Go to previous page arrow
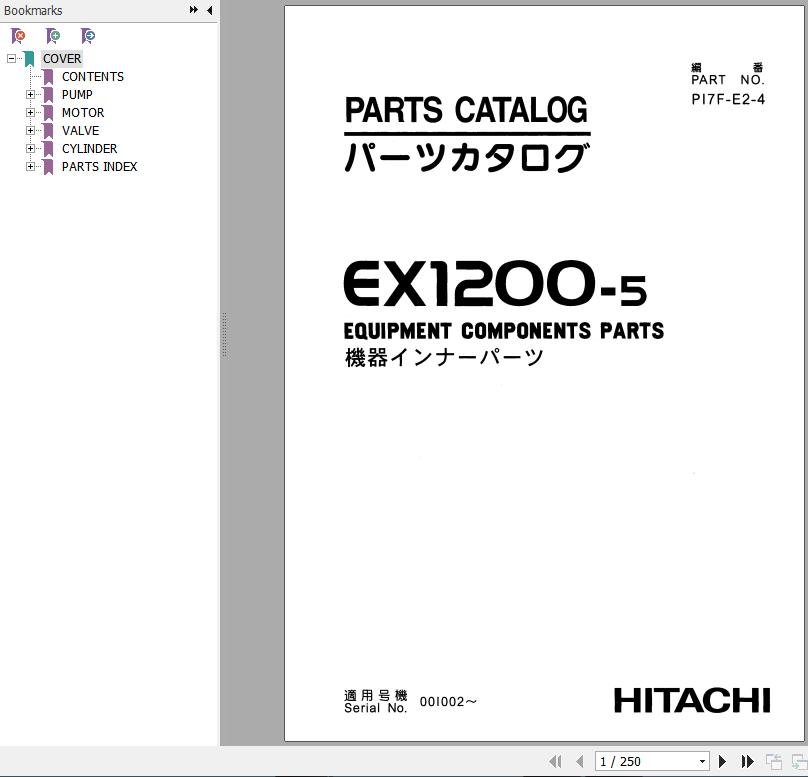This screenshot has height=777, width=808. (580, 761)
